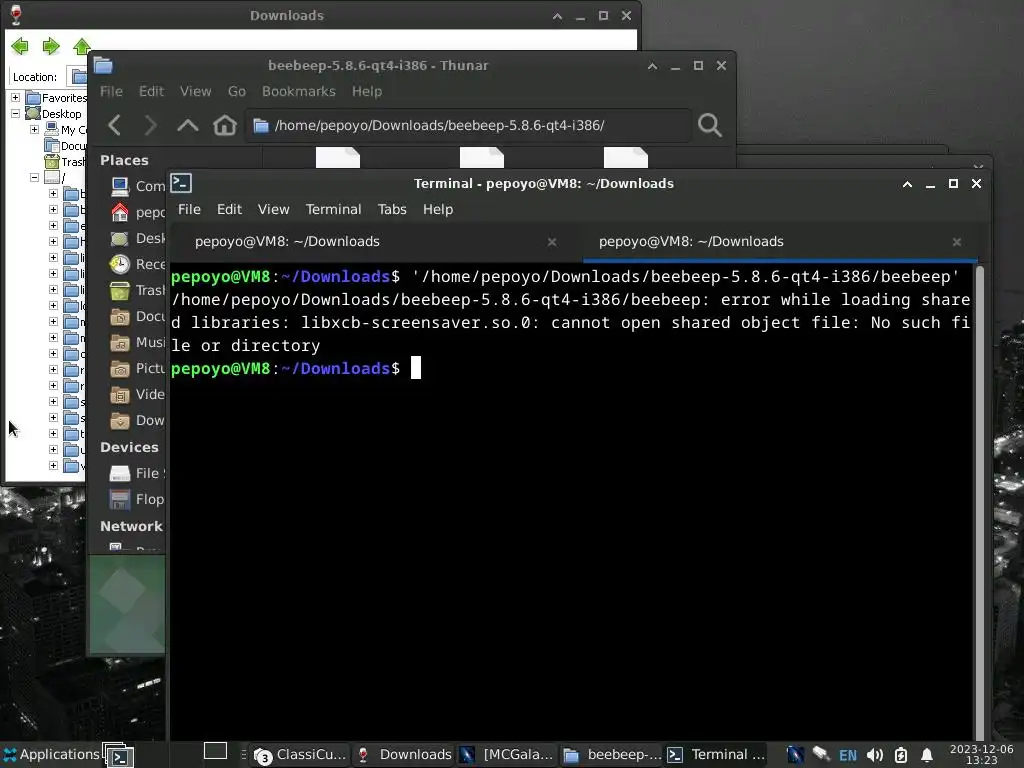This screenshot has height=768, width=1024.
Task: Open the Help menu in Terminal
Action: click(438, 209)
